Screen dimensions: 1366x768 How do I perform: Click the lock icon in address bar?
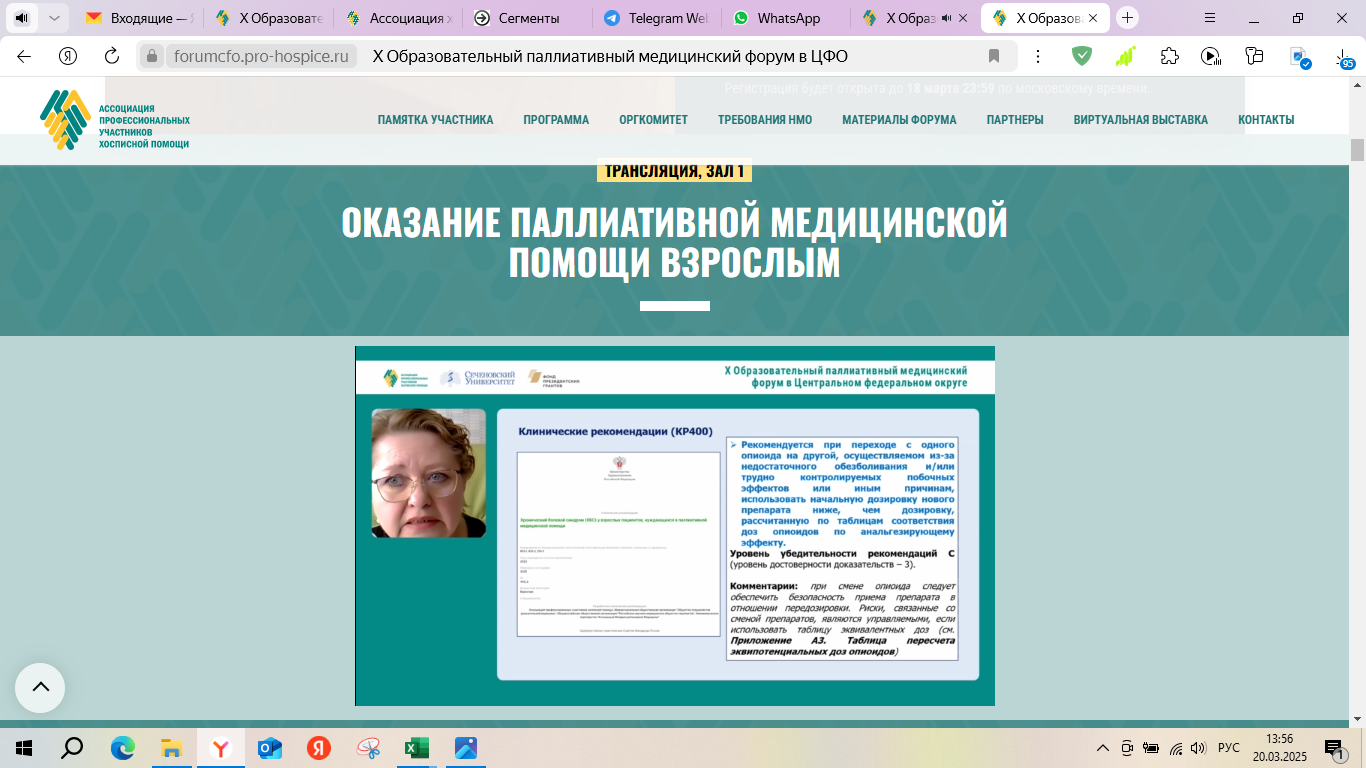pos(152,57)
